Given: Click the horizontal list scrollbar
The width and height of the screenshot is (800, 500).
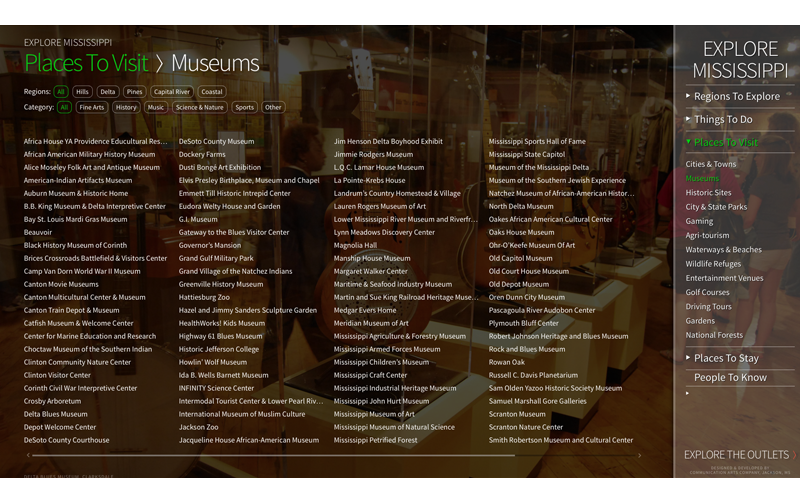Looking at the screenshot, I should pos(273,455).
